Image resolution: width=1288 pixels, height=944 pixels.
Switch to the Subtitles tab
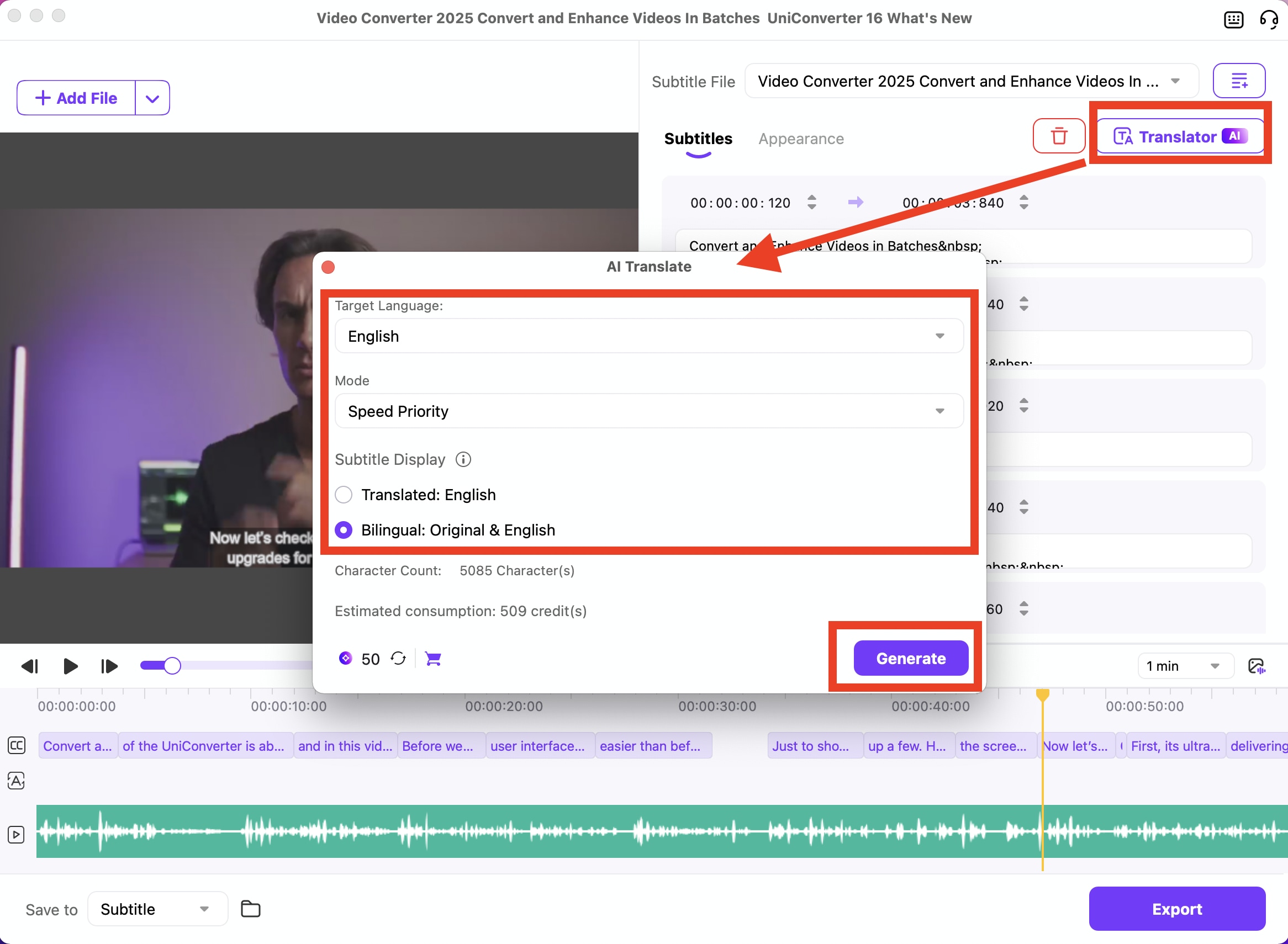(x=698, y=138)
